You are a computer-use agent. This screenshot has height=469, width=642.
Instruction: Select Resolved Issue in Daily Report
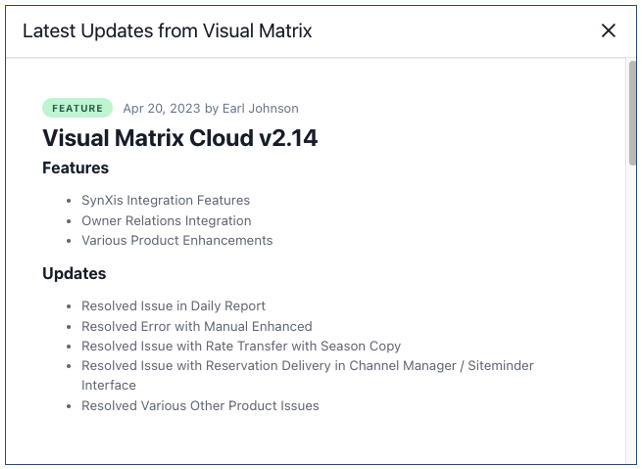(x=173, y=306)
